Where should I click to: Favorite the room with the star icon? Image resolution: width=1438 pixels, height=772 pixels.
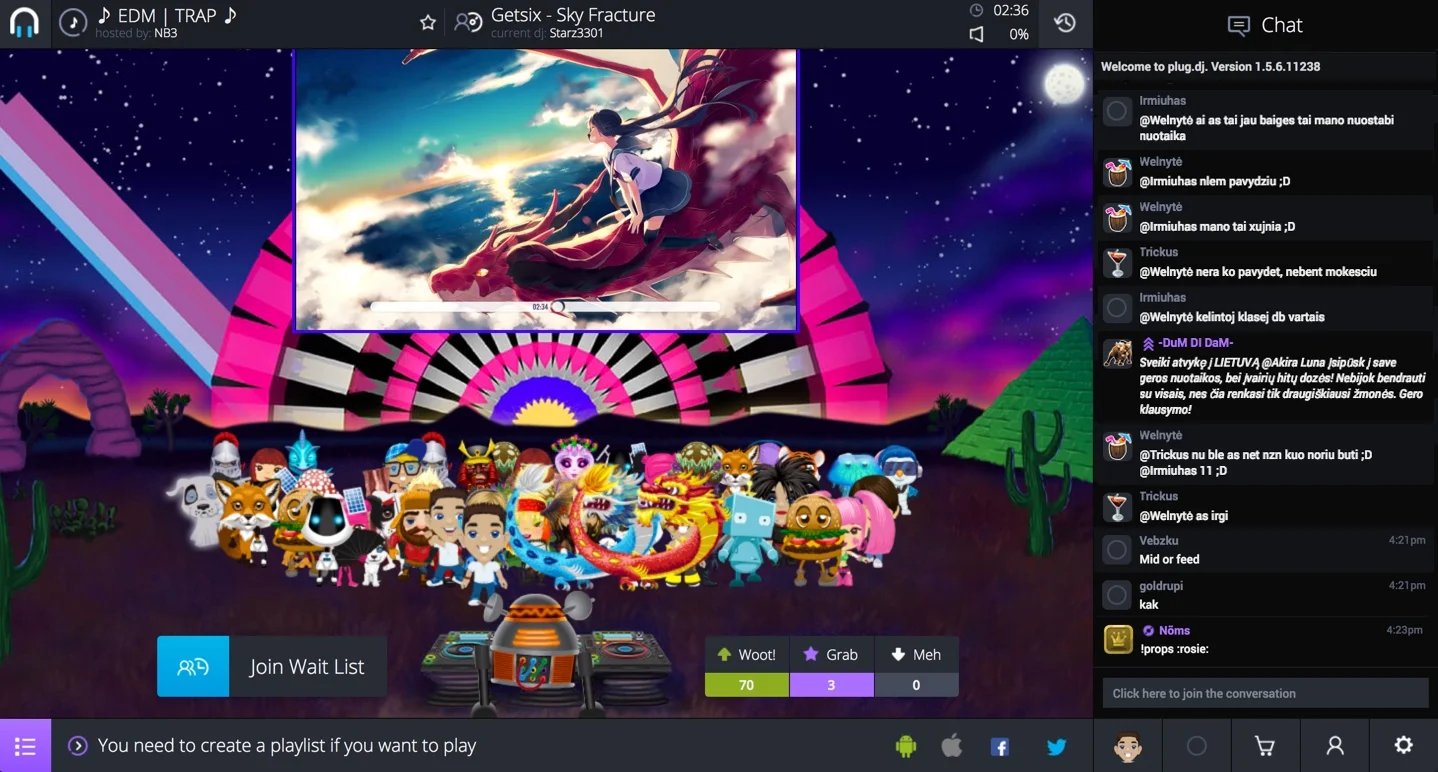point(428,22)
